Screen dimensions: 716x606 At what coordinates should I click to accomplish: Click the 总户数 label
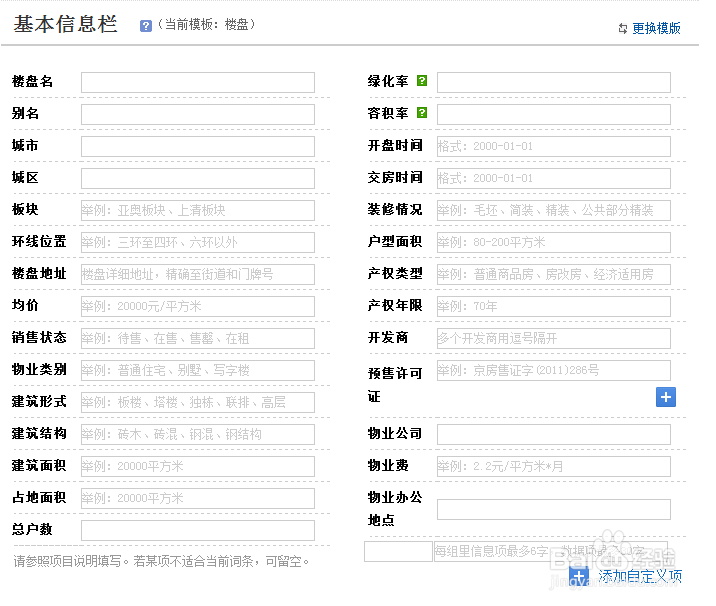(x=32, y=529)
